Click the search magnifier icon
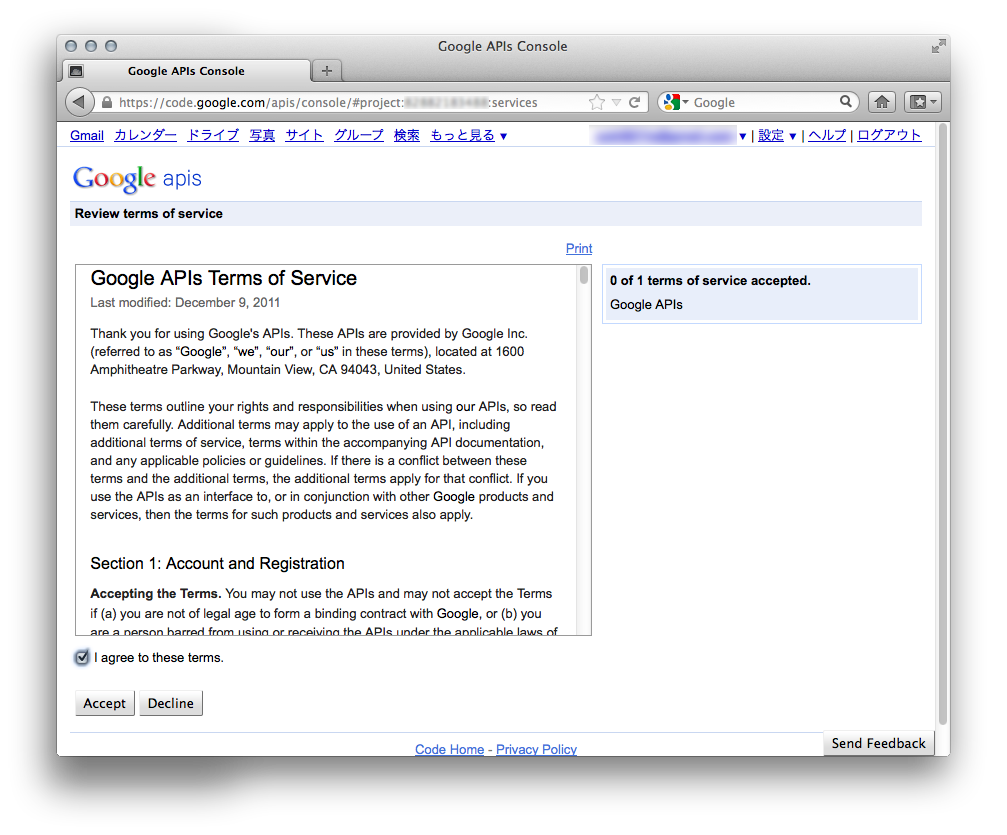The height and width of the screenshot is (835, 1007). (x=846, y=101)
